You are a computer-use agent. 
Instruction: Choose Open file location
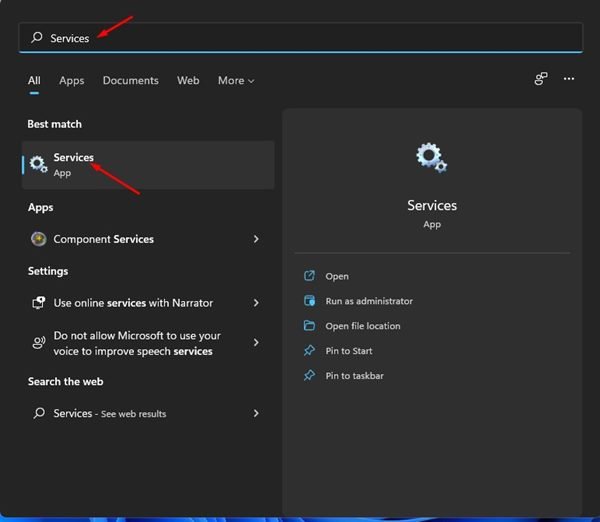(363, 326)
